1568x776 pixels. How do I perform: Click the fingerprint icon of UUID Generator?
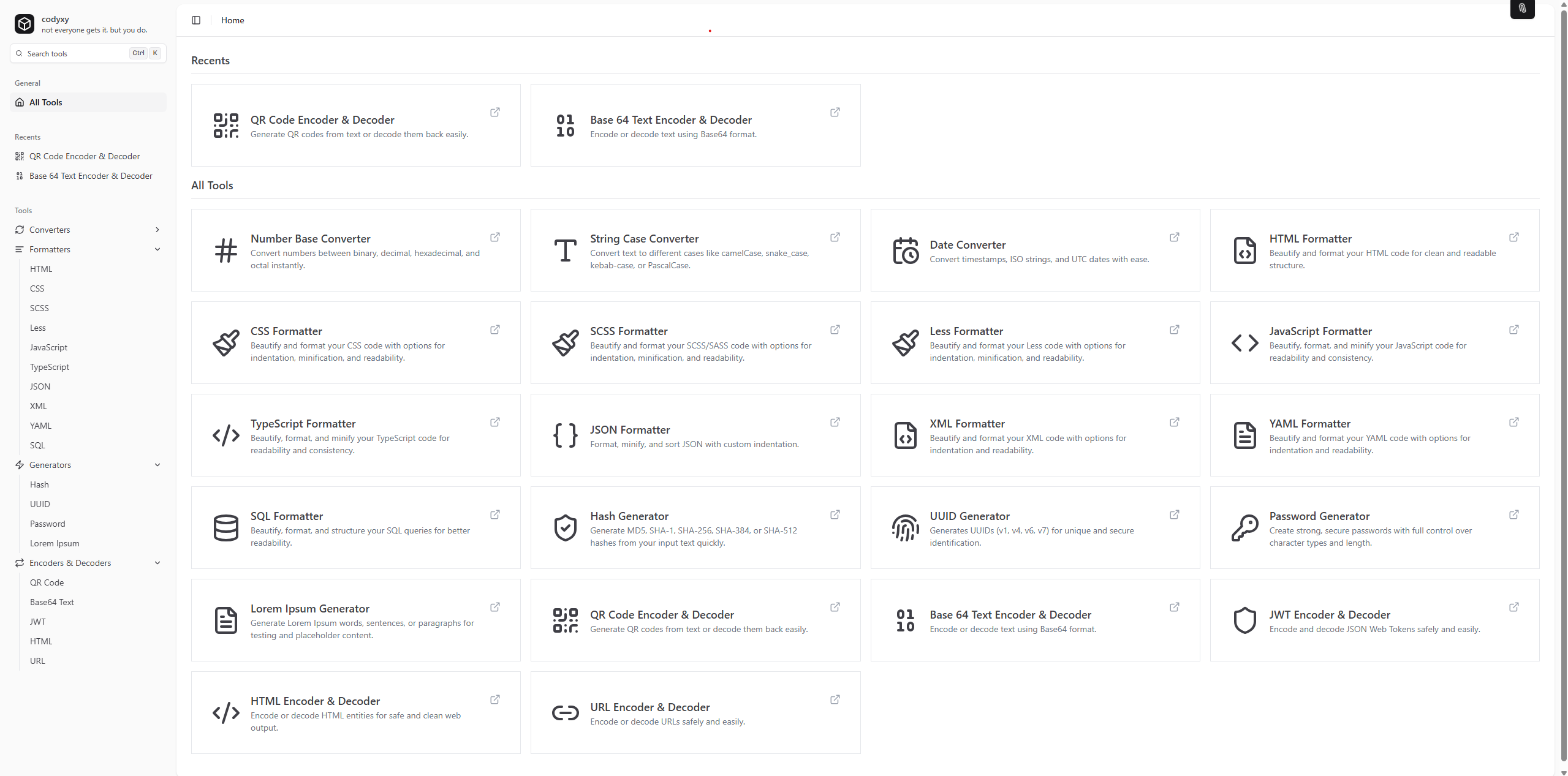tap(905, 528)
